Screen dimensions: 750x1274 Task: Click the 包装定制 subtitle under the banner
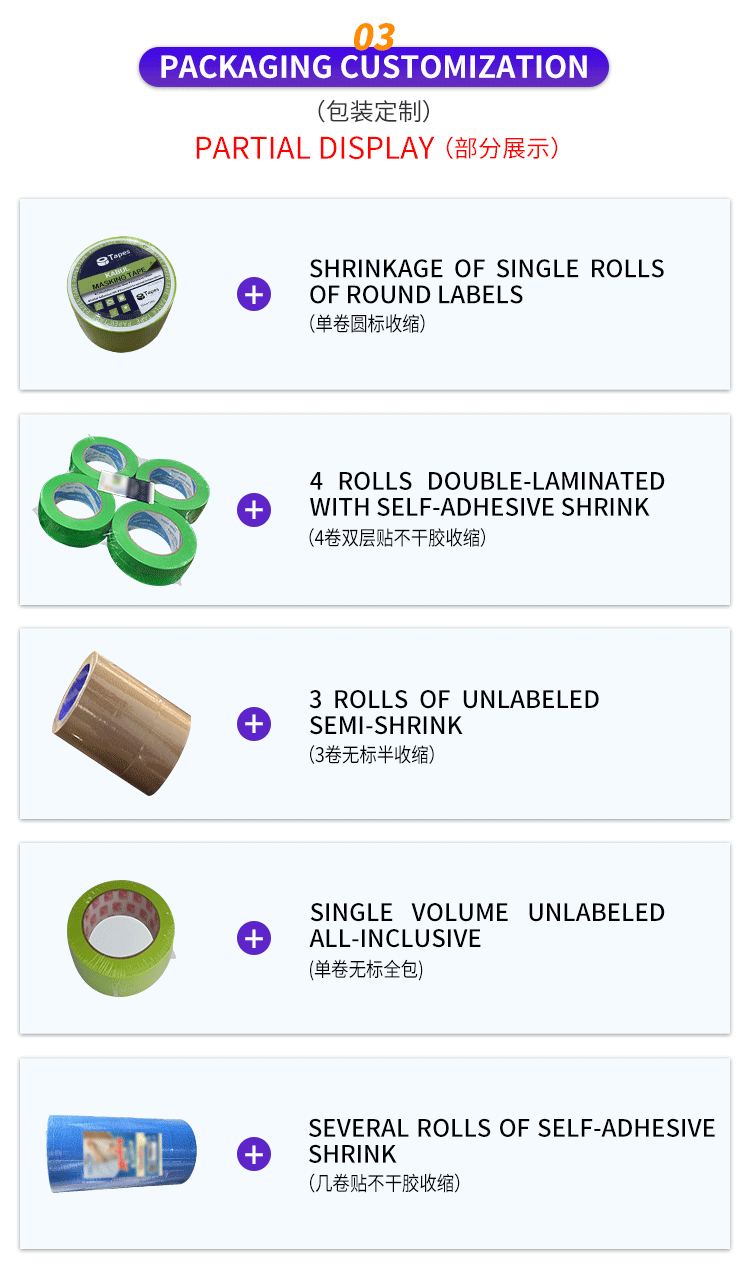373,111
